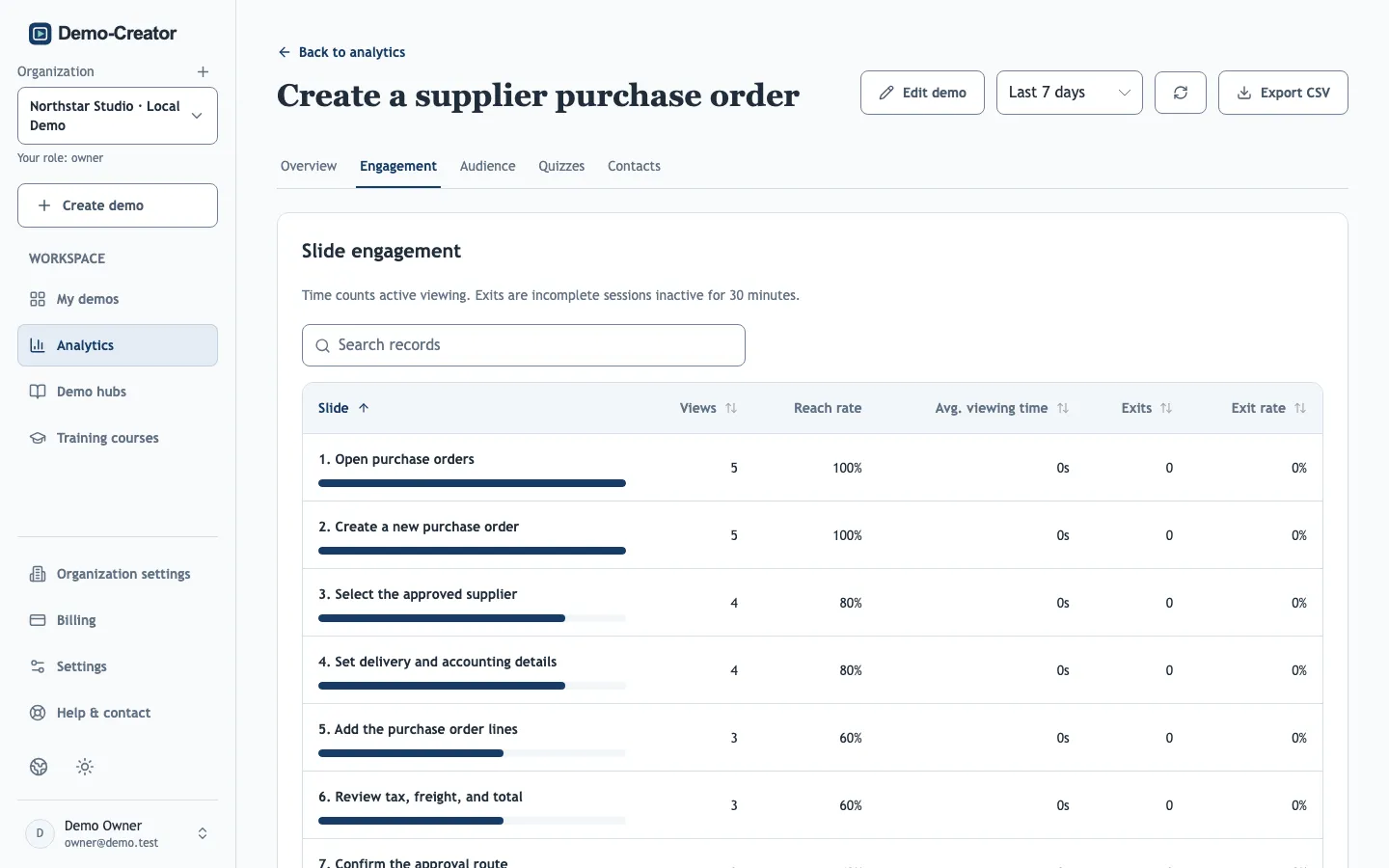Click the Create demo button
Screen dimensions: 1389x868
(x=118, y=205)
